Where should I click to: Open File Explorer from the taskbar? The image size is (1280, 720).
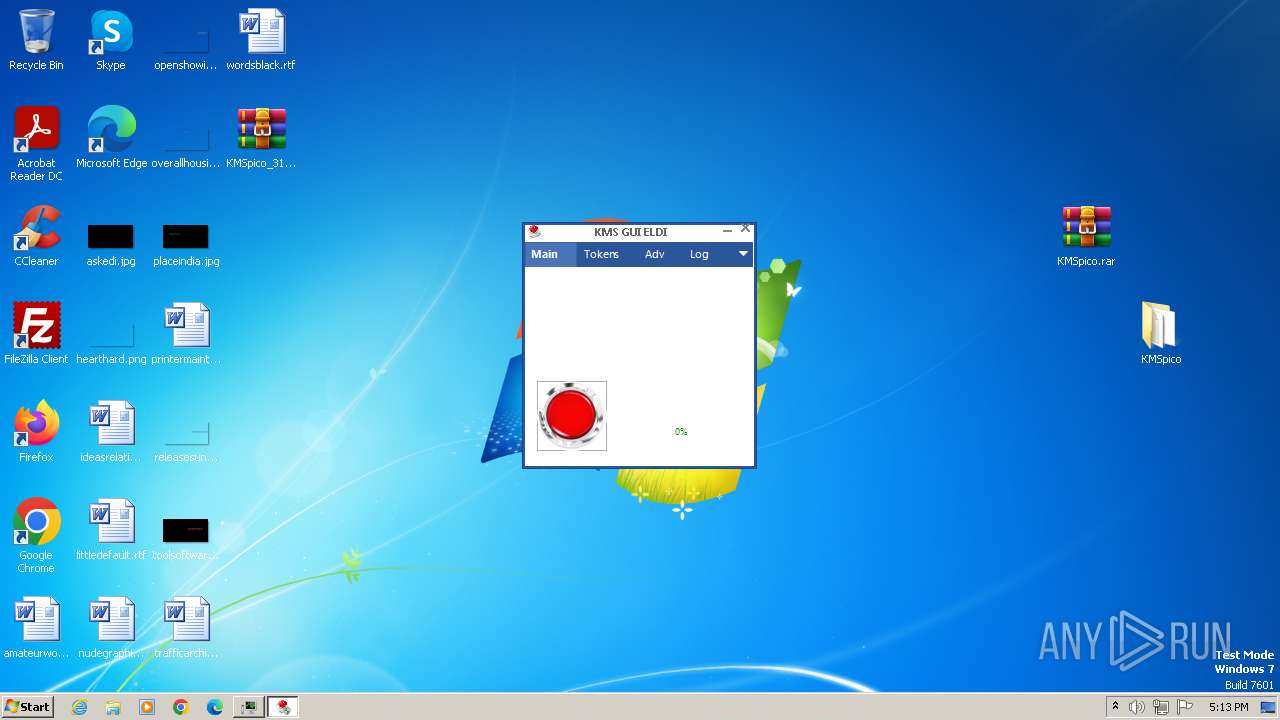pos(113,707)
